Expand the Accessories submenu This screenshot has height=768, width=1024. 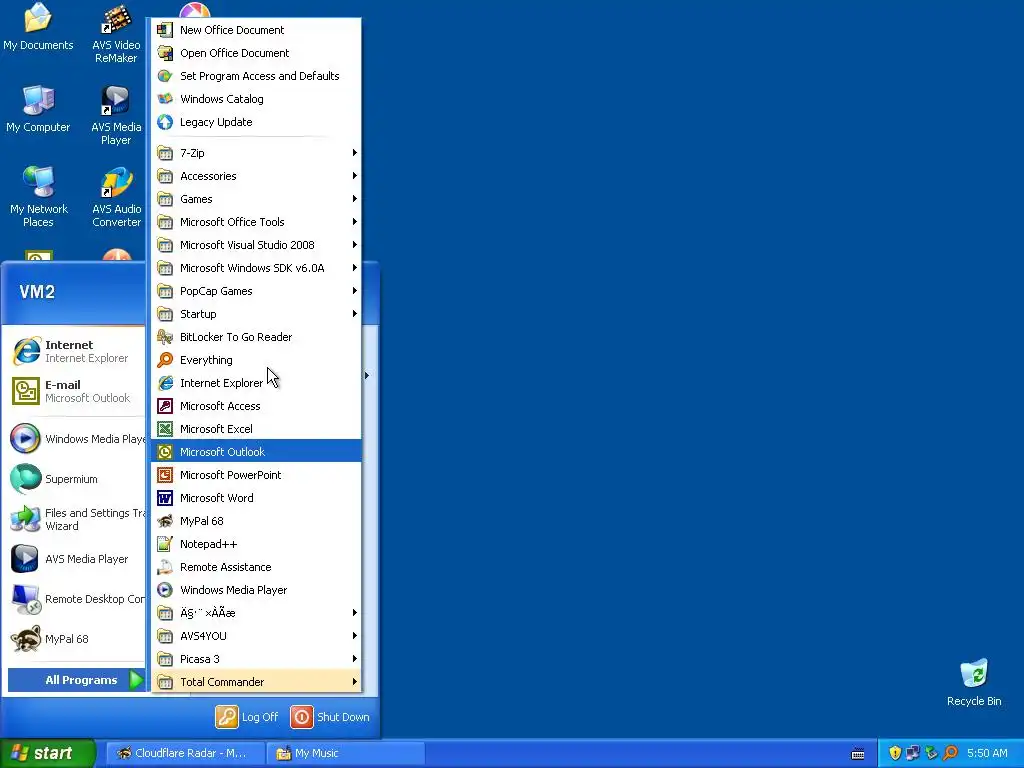coord(256,176)
